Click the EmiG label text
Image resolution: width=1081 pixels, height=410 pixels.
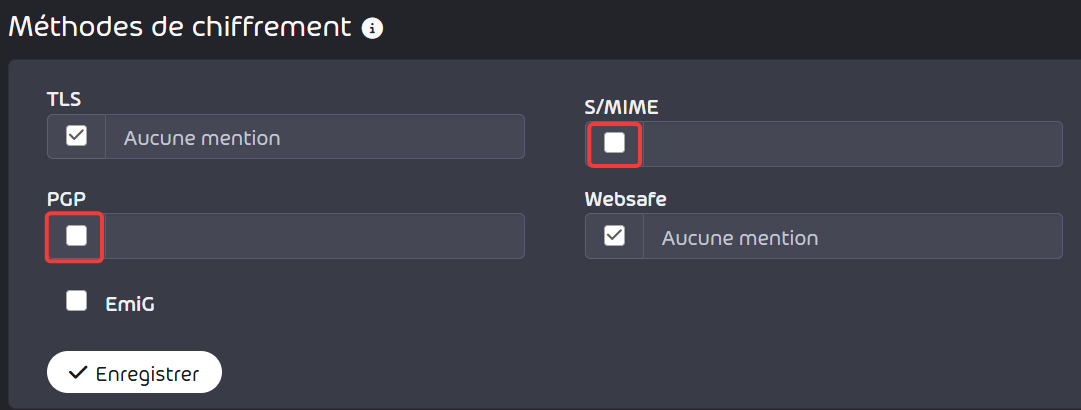point(130,304)
